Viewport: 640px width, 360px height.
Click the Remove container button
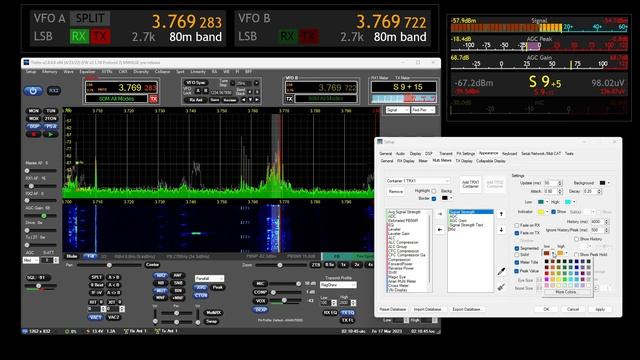pyautogui.click(x=395, y=191)
